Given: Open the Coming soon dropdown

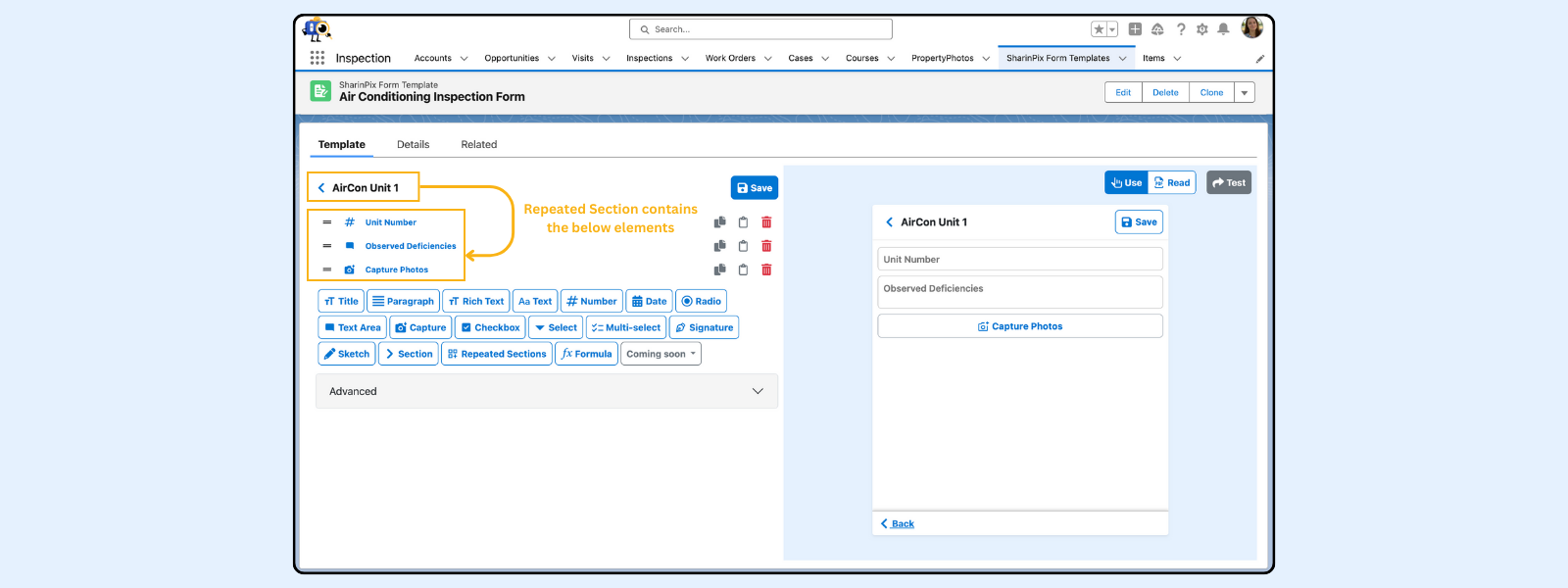Looking at the screenshot, I should click(x=661, y=354).
